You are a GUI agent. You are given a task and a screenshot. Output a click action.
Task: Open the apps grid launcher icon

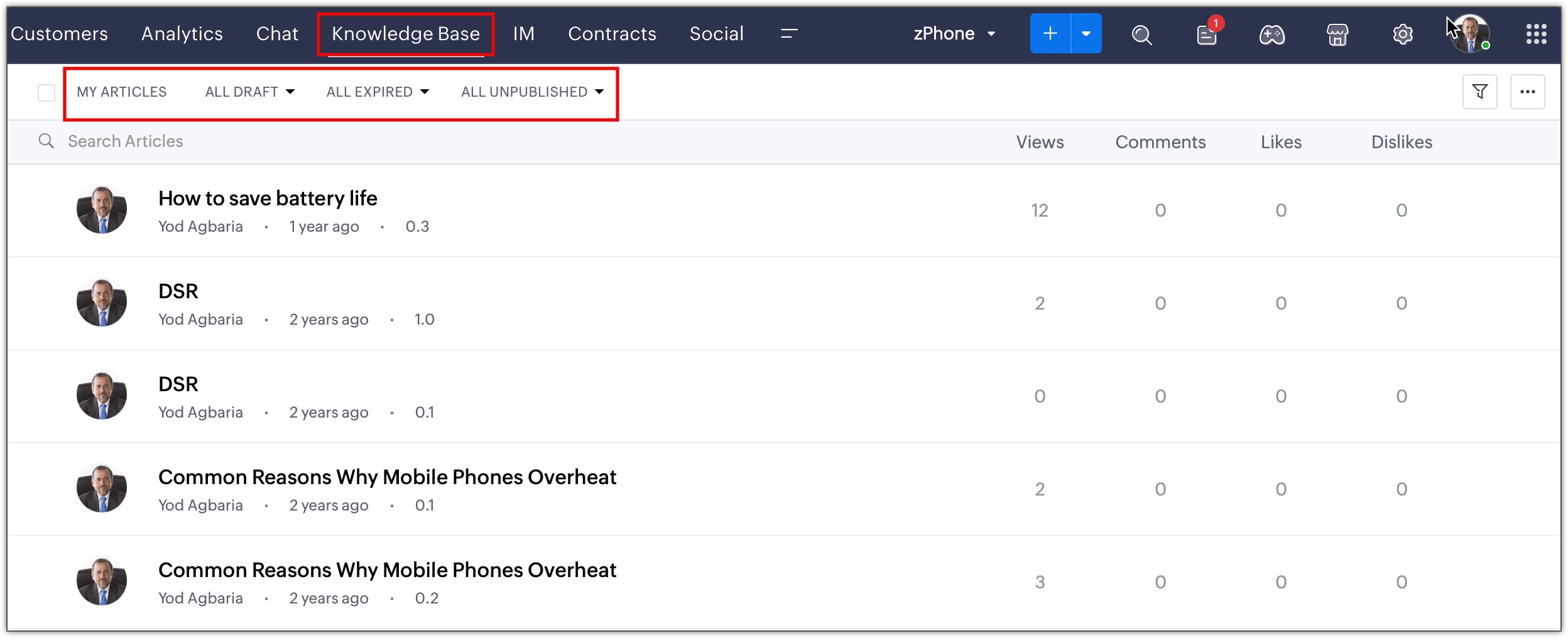1536,34
